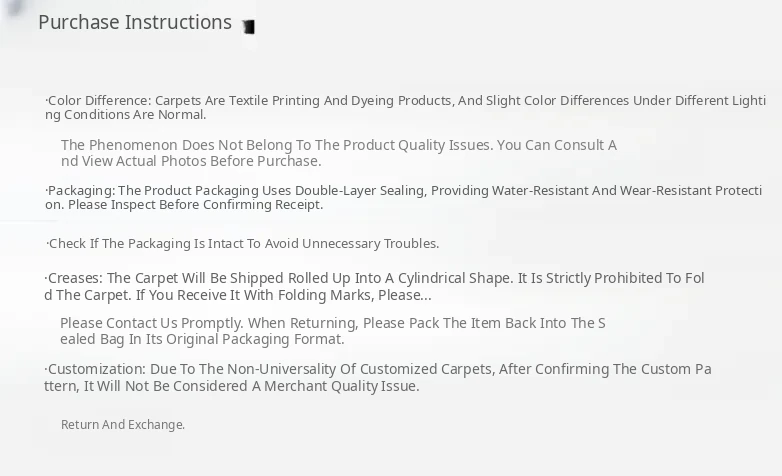Click the 'Please Contact Us Promptly.' sentence
The height and width of the screenshot is (476, 782).
coord(151,323)
